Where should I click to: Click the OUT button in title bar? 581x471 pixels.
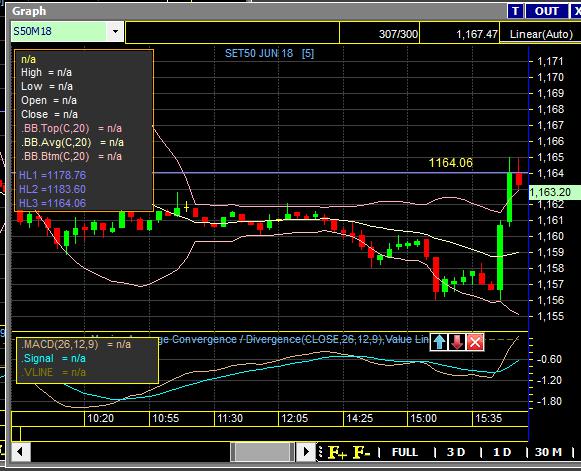547,11
